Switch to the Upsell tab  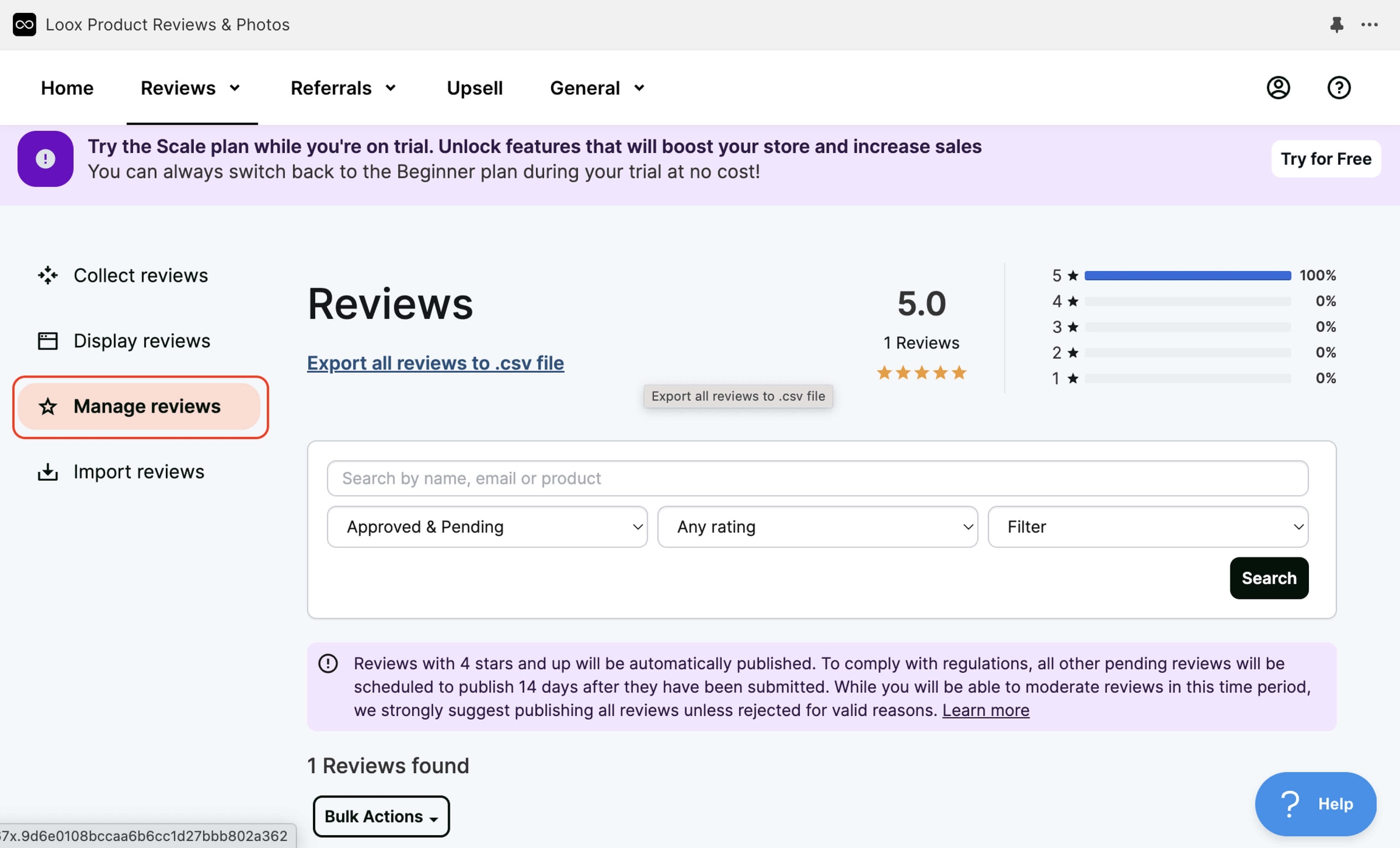click(475, 88)
